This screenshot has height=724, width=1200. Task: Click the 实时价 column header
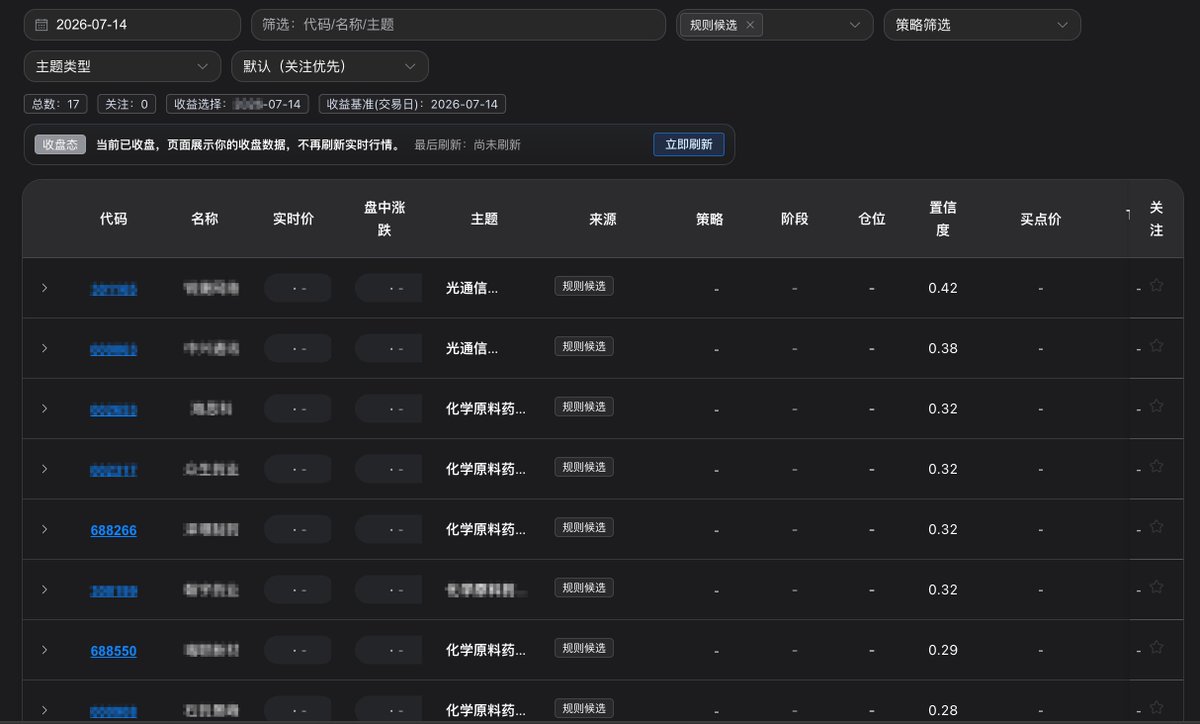click(x=293, y=219)
